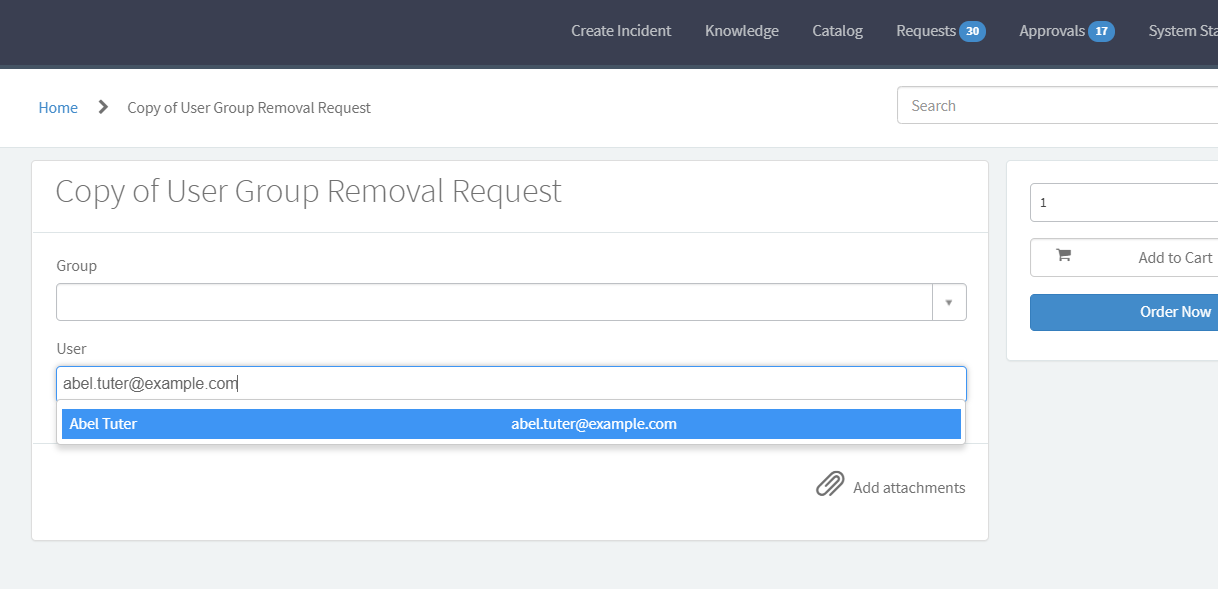
Task: Select the Abel Tuter suggestion
Action: click(x=511, y=424)
